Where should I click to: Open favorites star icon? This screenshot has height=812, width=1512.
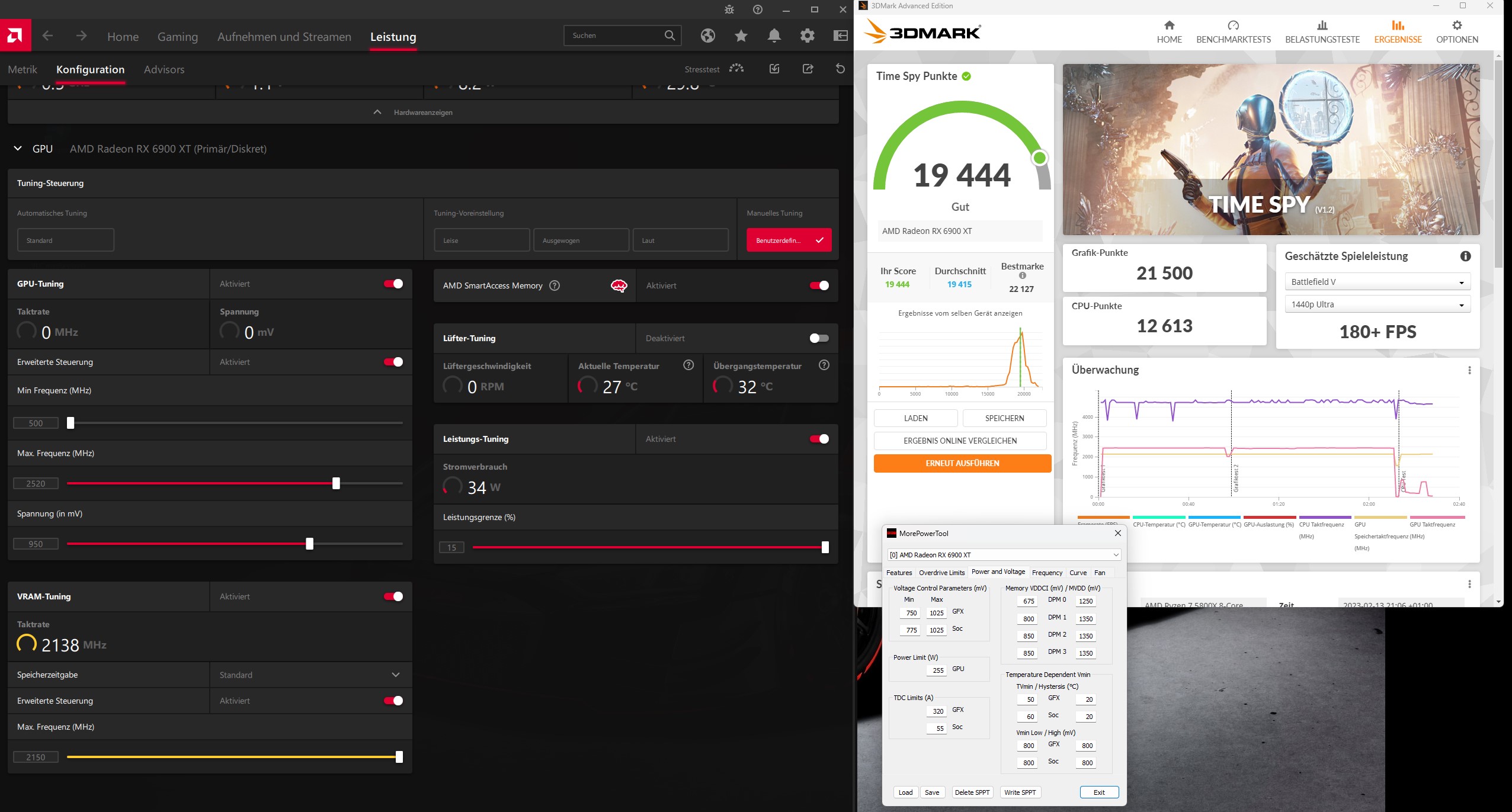tap(741, 36)
